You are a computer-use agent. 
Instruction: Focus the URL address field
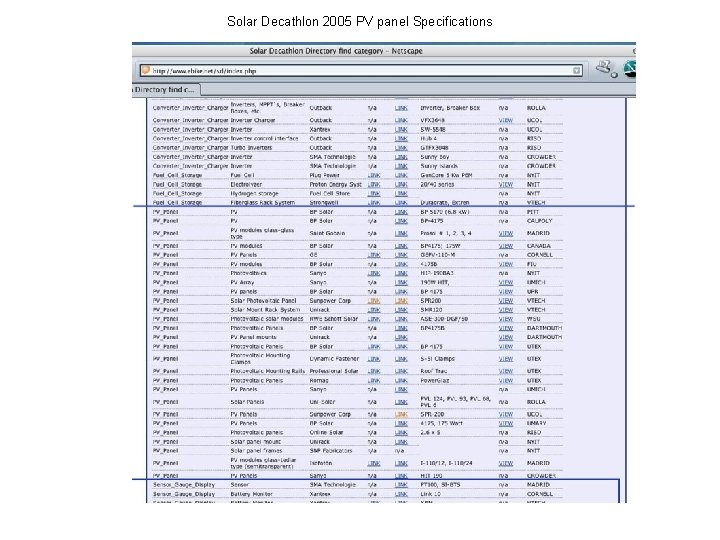coord(361,71)
